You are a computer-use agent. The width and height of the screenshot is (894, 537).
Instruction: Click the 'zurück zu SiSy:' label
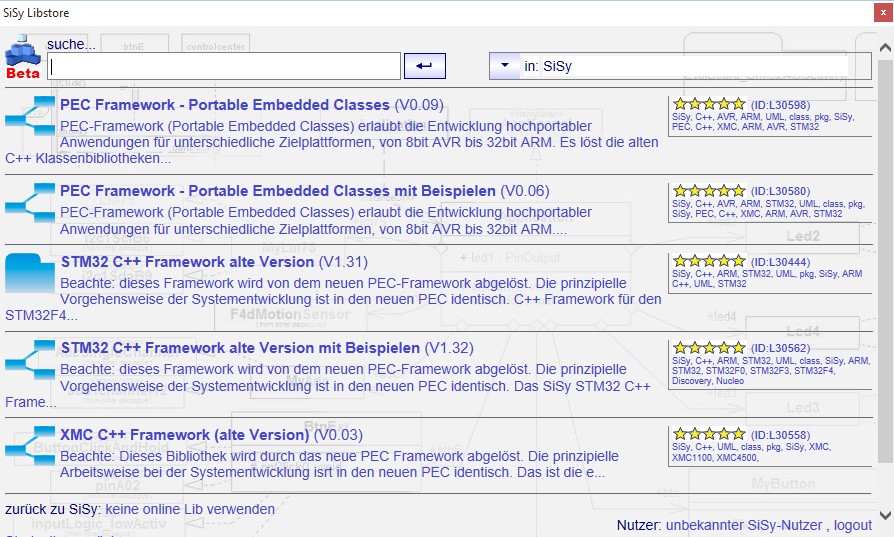point(53,509)
